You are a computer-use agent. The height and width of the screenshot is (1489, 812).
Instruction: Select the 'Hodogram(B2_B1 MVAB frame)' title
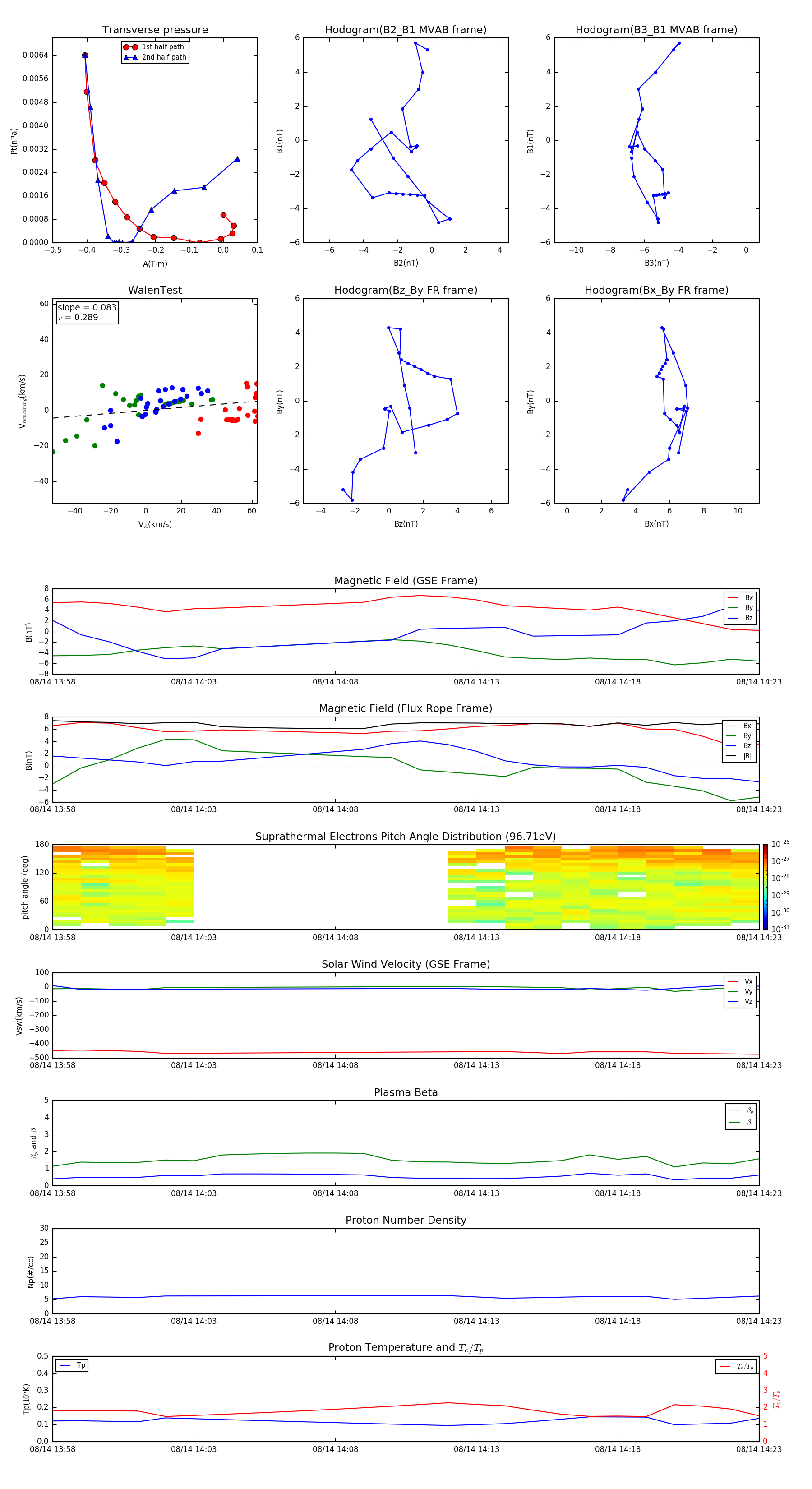tap(406, 30)
